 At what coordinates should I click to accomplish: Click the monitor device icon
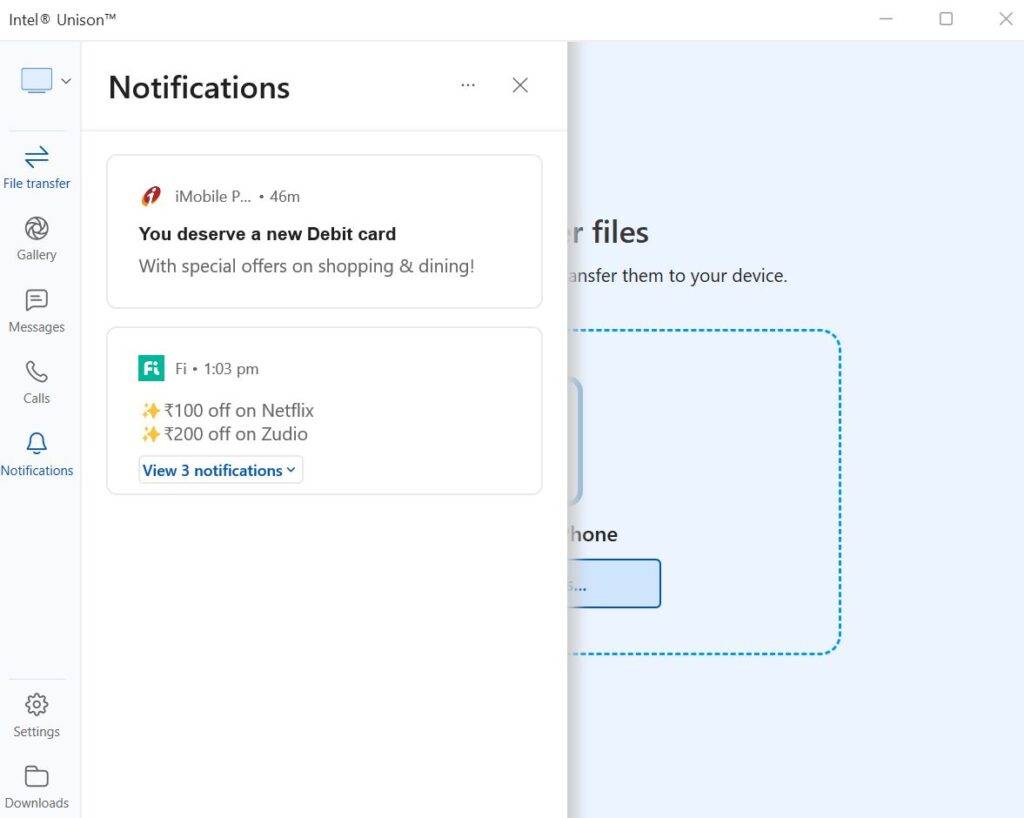37,81
